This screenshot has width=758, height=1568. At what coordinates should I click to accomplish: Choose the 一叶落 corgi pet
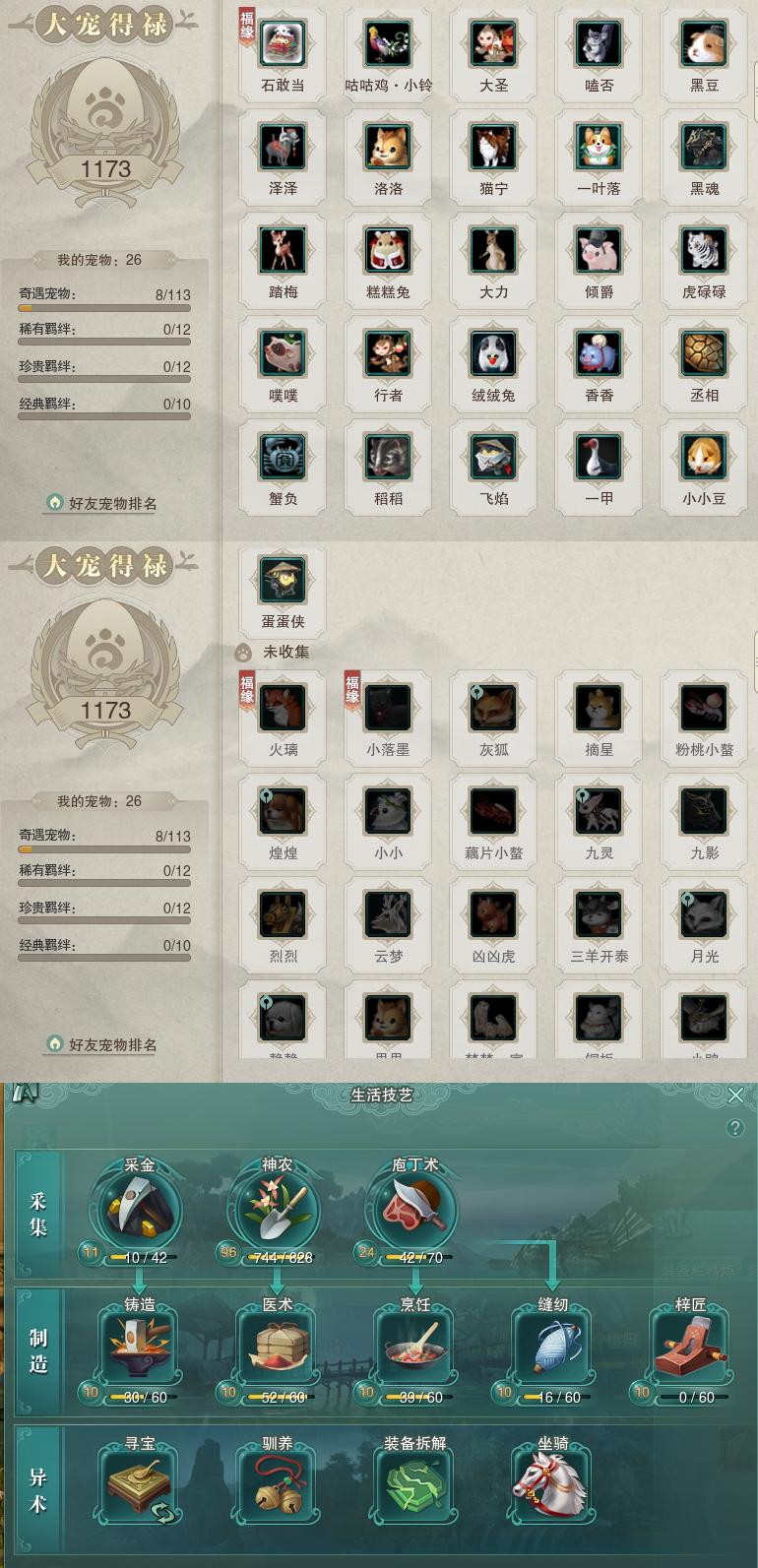pos(599,148)
